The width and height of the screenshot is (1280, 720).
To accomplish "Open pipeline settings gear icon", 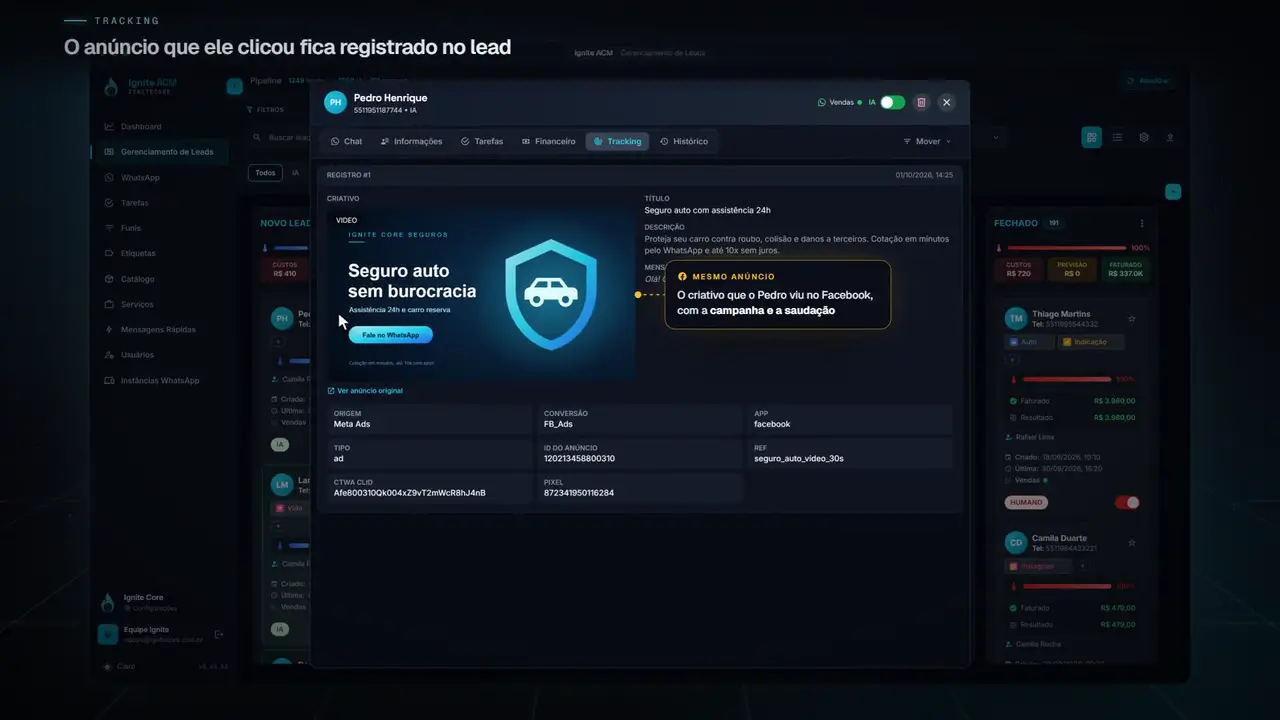I will [1144, 137].
